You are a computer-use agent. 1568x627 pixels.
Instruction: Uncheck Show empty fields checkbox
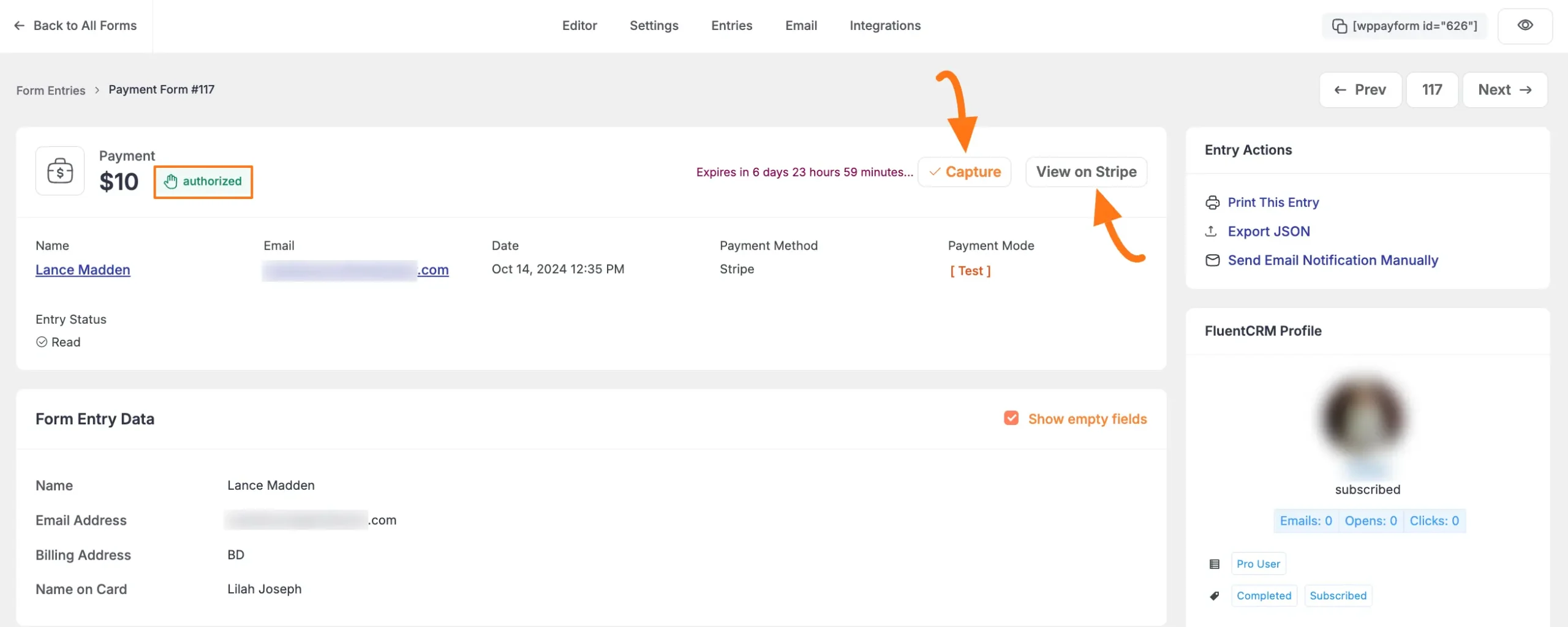click(1011, 418)
